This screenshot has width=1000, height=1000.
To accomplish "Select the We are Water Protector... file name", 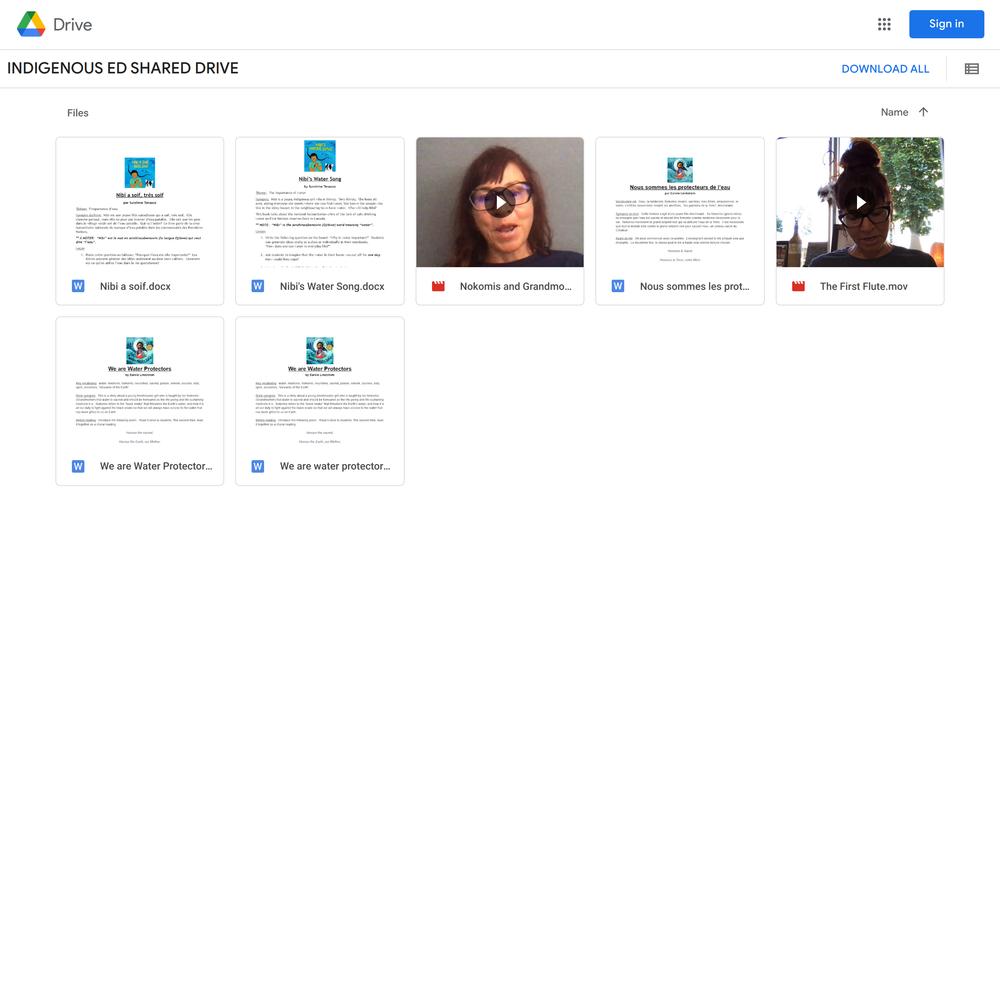I will (x=156, y=466).
